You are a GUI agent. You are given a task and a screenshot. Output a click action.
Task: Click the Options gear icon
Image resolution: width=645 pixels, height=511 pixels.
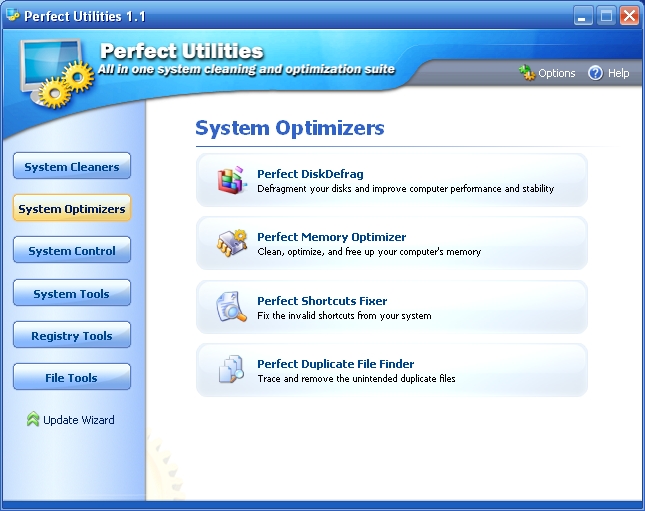tap(527, 73)
